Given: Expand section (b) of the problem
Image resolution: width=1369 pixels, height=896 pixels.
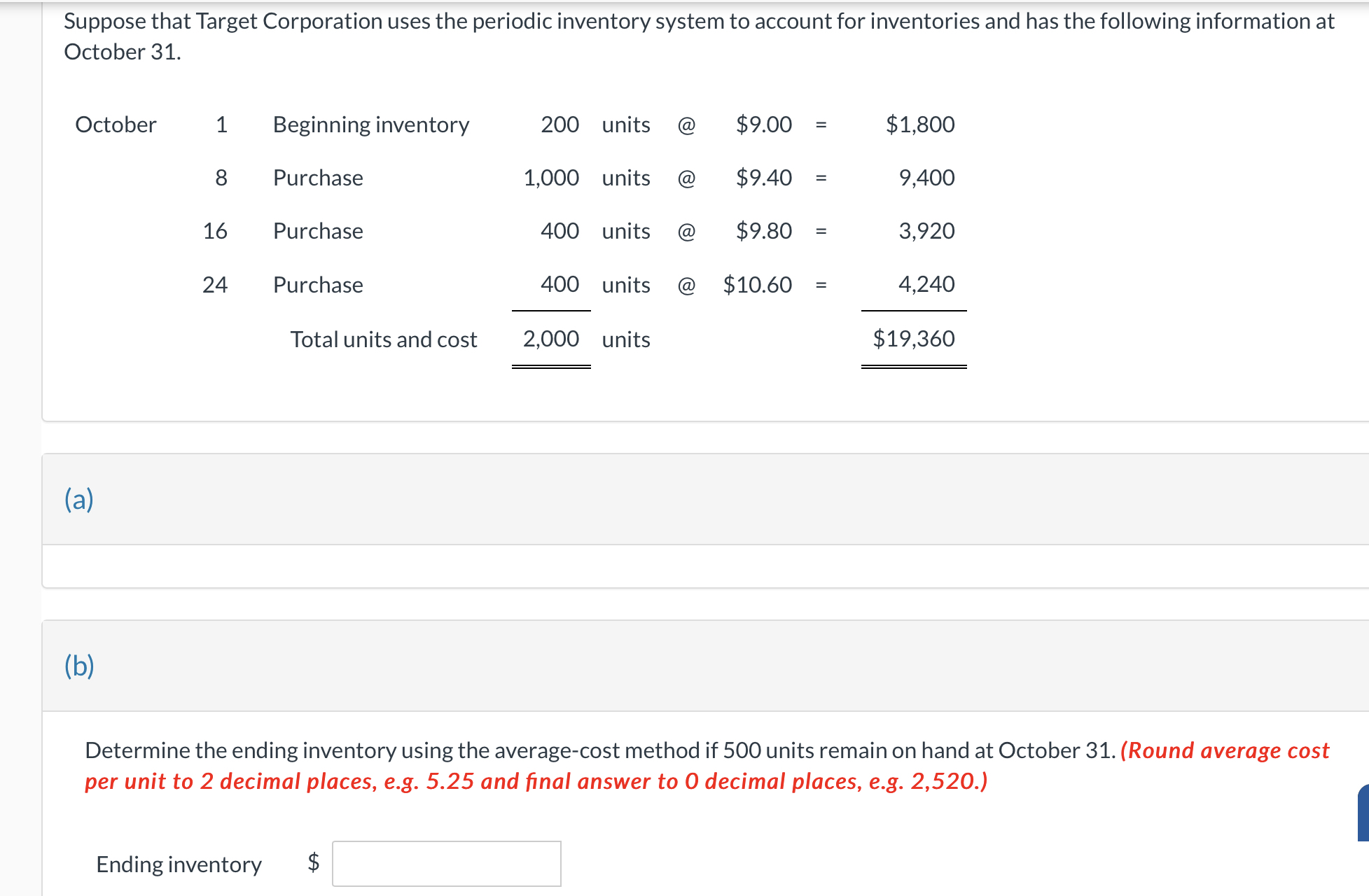Looking at the screenshot, I should pyautogui.click(x=80, y=666).
